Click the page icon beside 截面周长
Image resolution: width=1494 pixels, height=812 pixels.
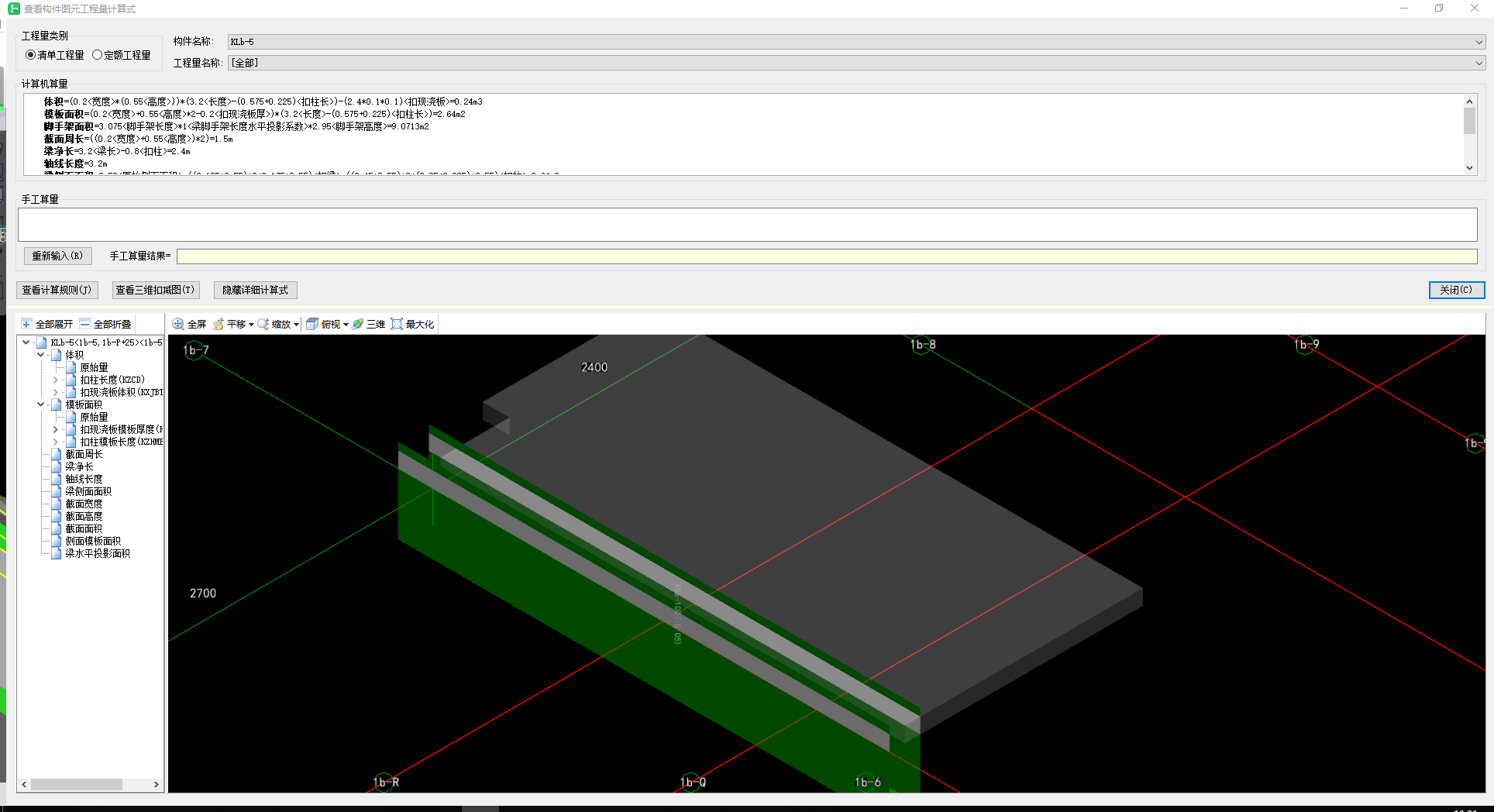click(57, 454)
